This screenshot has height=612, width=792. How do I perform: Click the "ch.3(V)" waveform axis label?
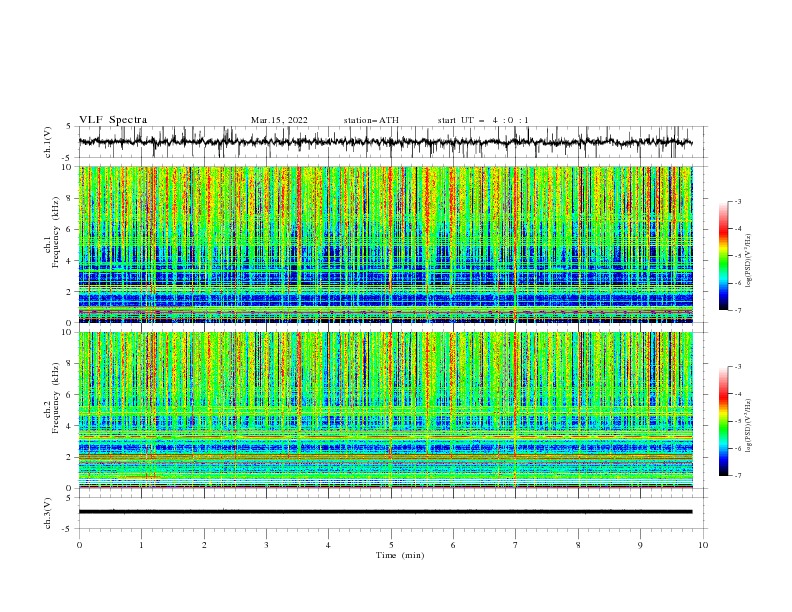(48, 513)
